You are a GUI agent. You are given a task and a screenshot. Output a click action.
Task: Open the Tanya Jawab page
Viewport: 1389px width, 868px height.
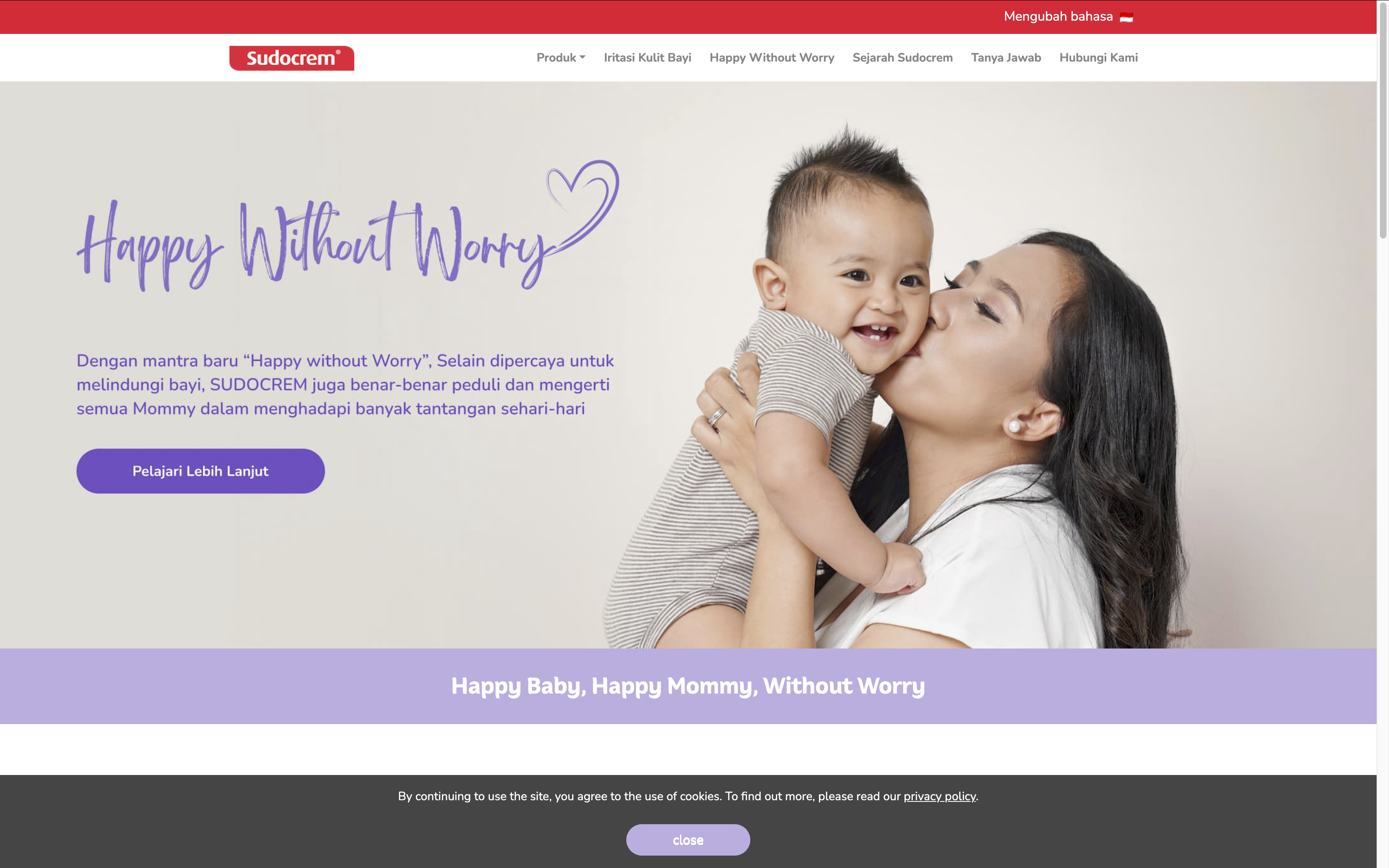pos(1006,57)
